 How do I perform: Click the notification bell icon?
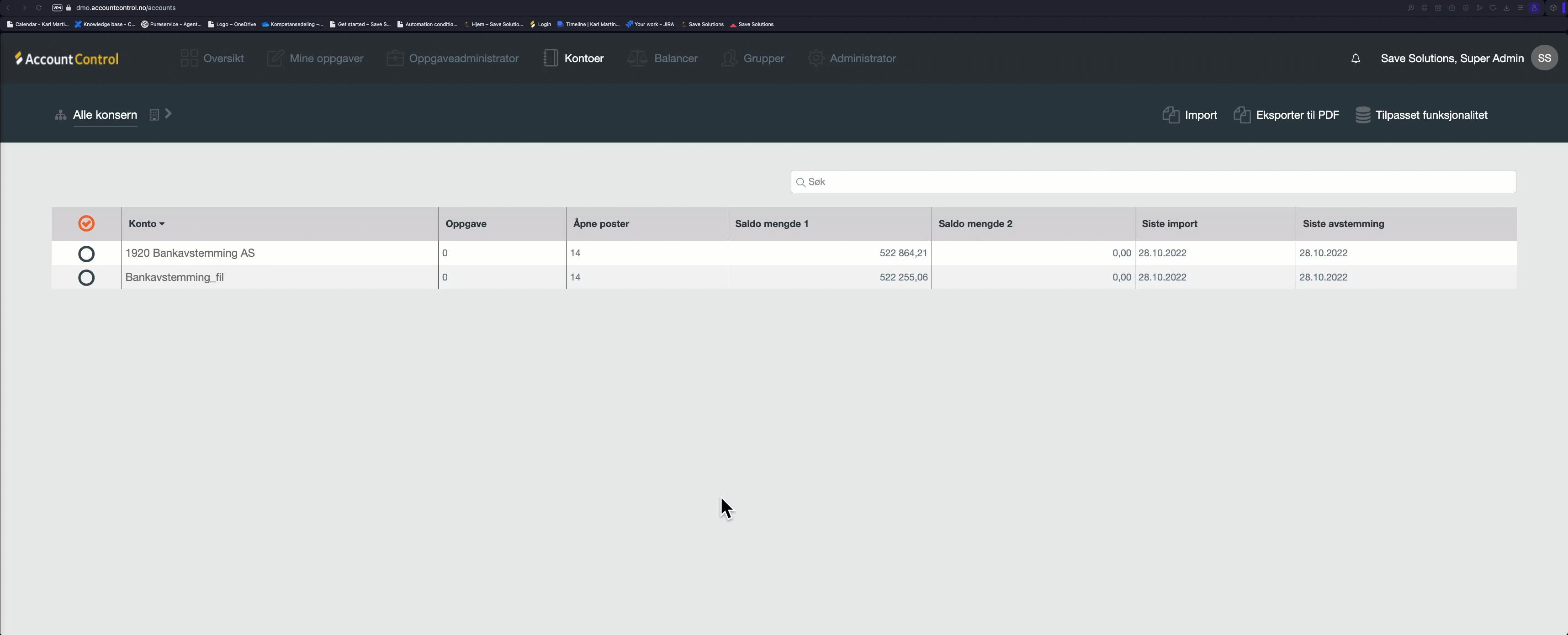click(x=1355, y=58)
